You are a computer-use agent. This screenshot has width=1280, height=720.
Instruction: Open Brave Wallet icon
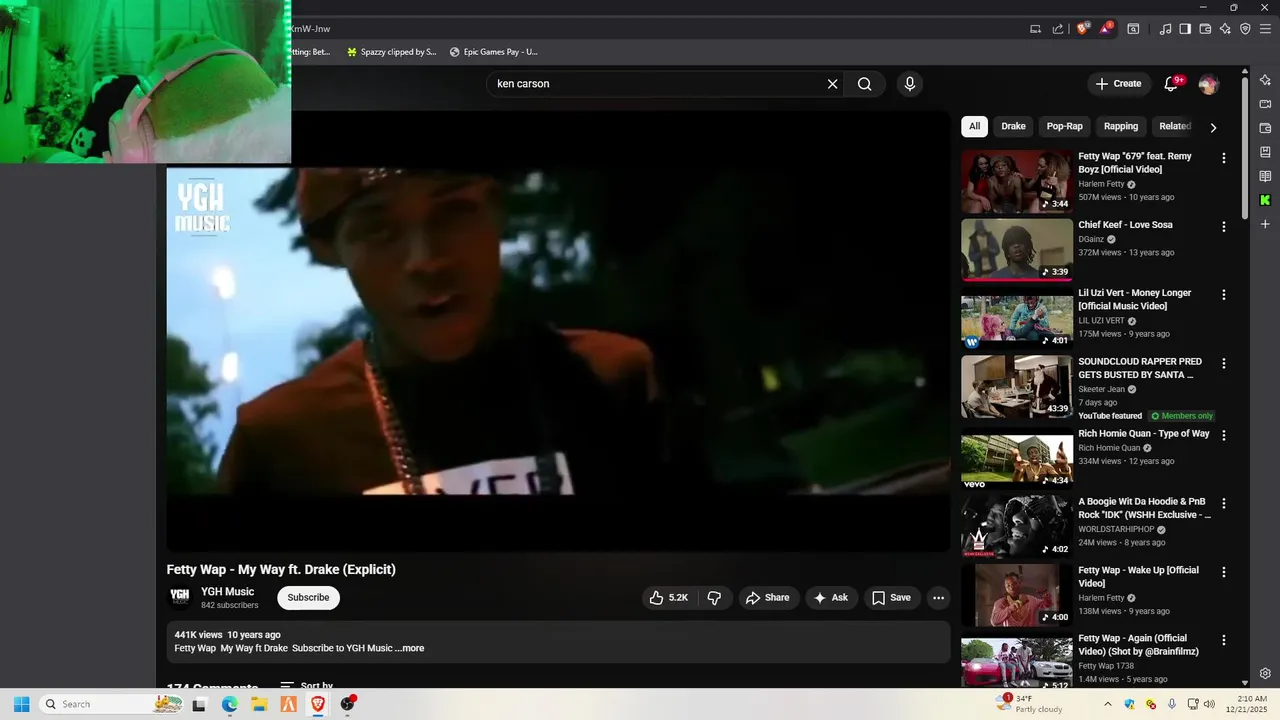coord(1205,29)
